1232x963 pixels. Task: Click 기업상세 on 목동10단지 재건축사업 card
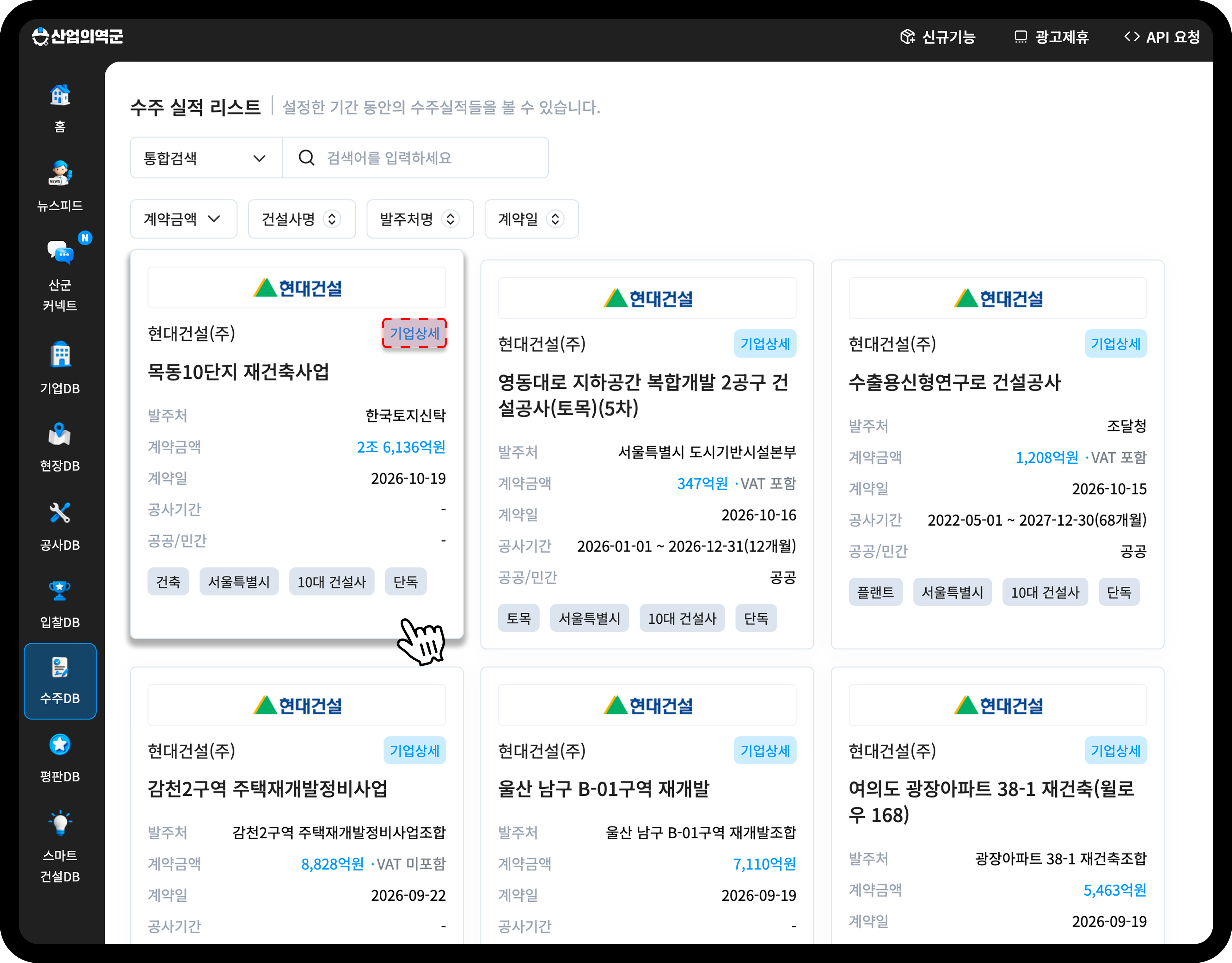(414, 333)
